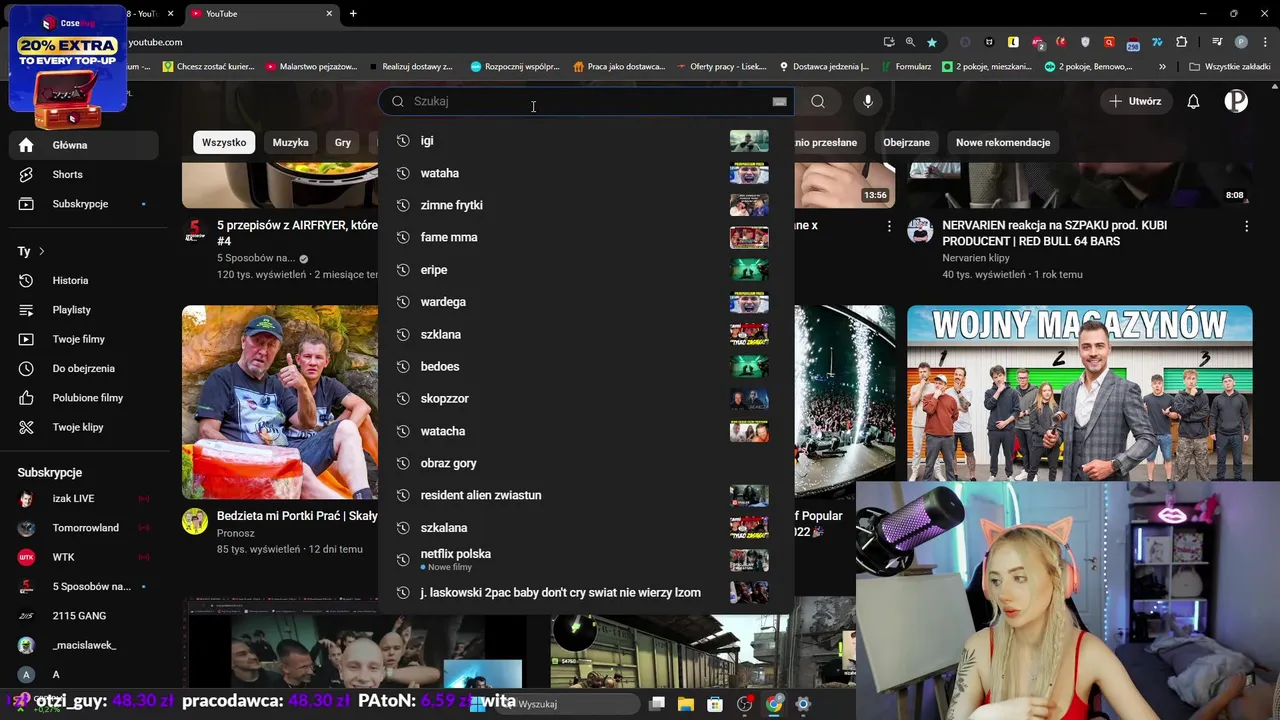Choose search suggestion 'wataha'
Viewport: 1280px width, 720px height.
click(x=586, y=173)
